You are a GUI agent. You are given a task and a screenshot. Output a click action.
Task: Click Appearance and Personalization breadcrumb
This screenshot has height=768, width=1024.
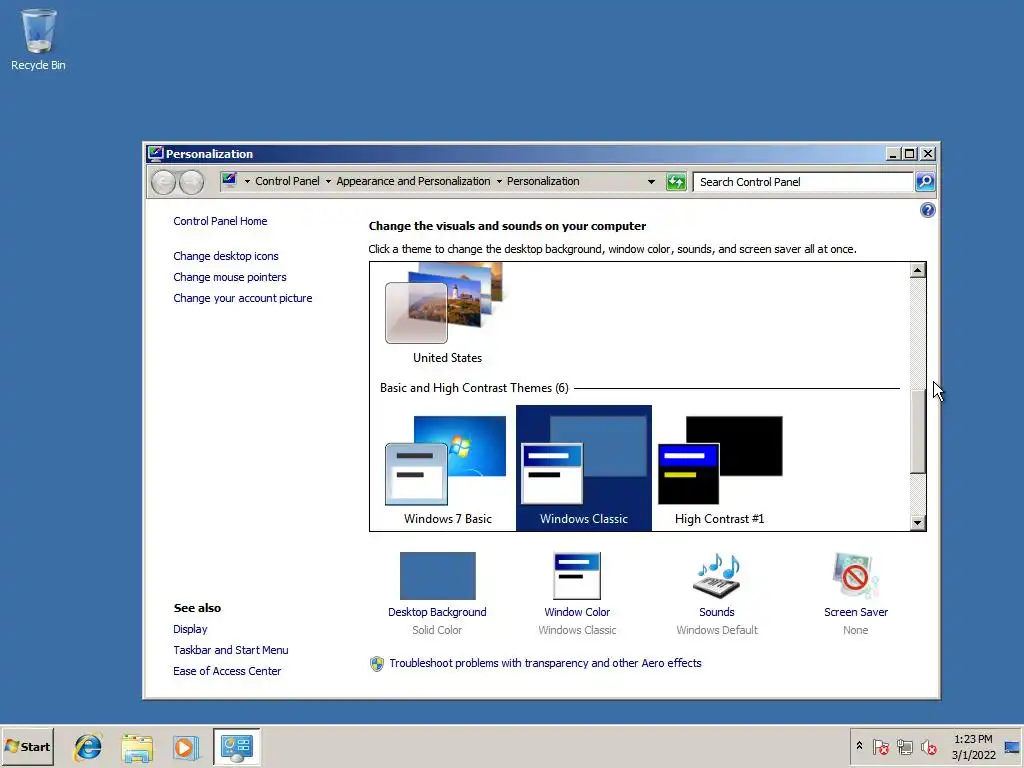click(413, 181)
